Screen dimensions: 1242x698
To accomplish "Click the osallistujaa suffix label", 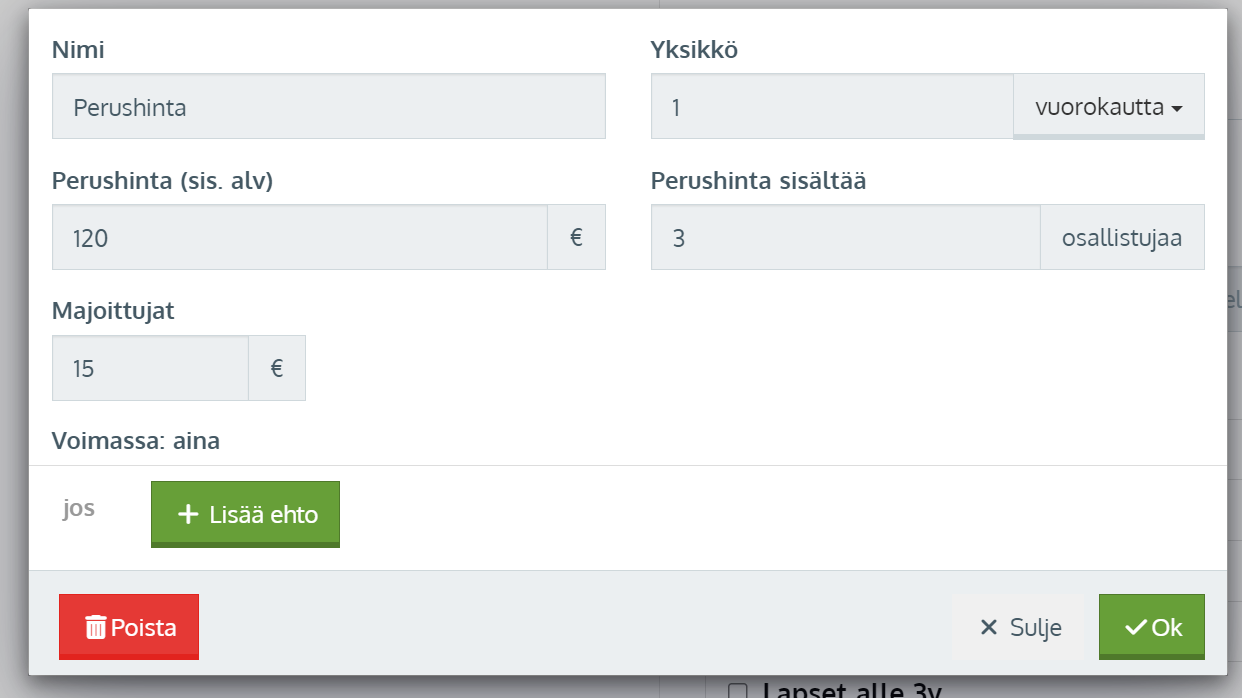I will pos(1122,238).
